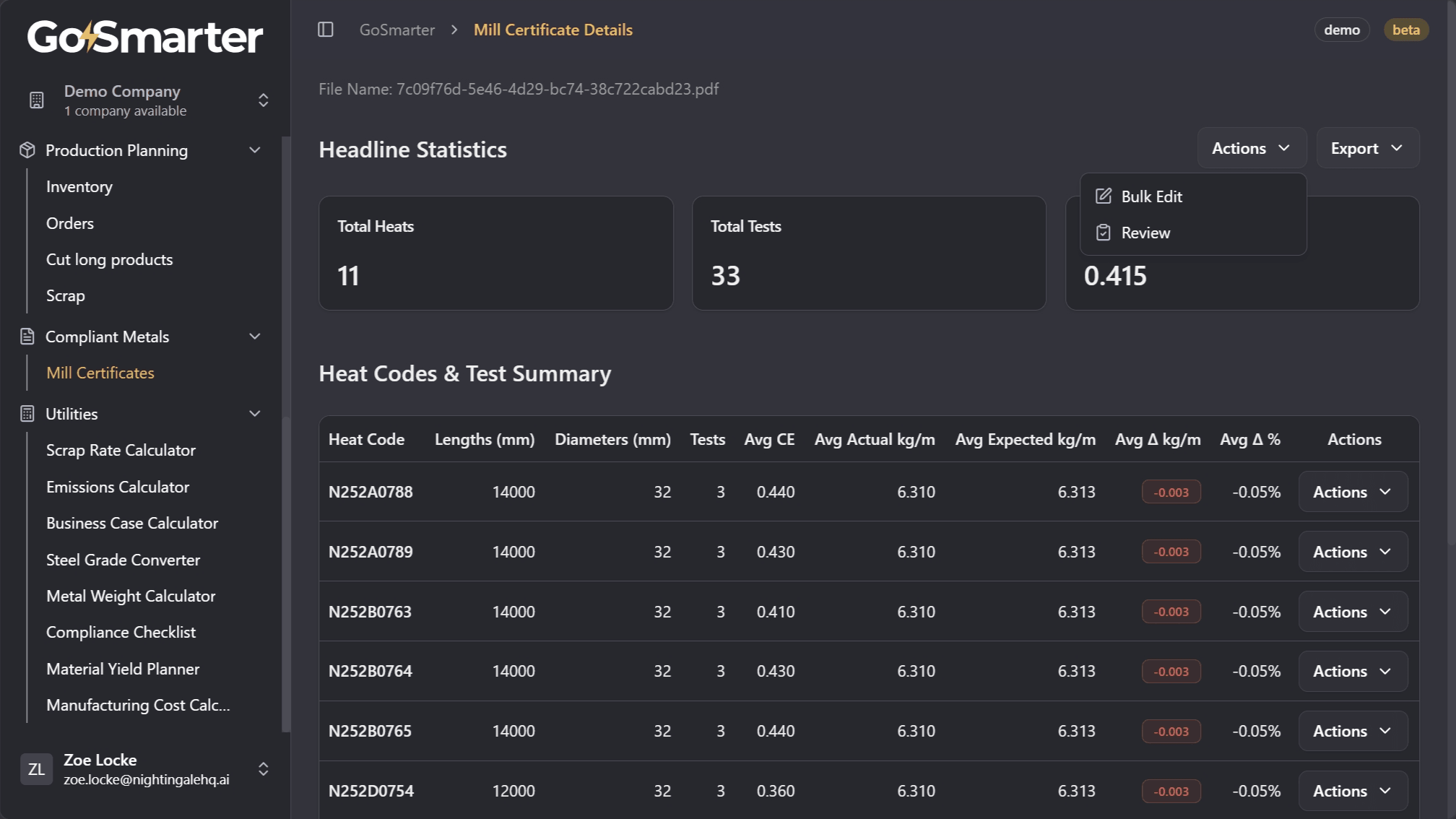Open Steel Grade Converter
The image size is (1456, 819).
click(123, 560)
